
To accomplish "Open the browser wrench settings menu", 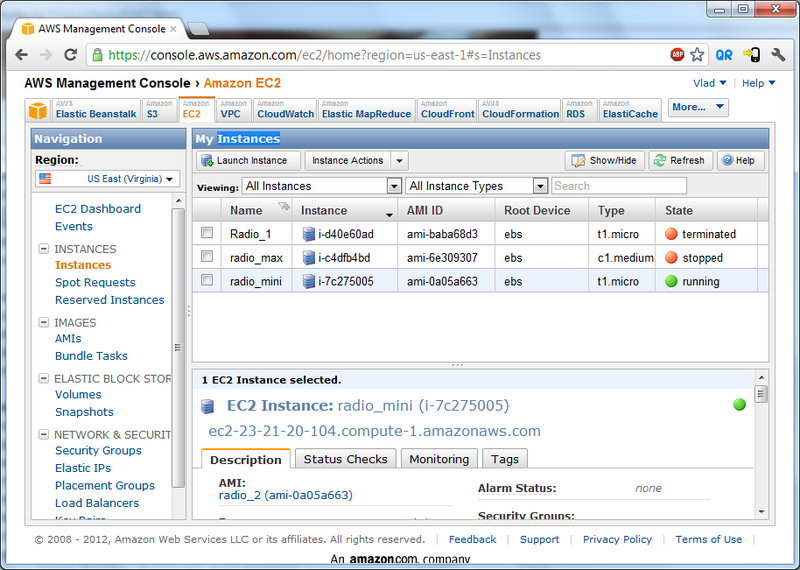I will [778, 55].
